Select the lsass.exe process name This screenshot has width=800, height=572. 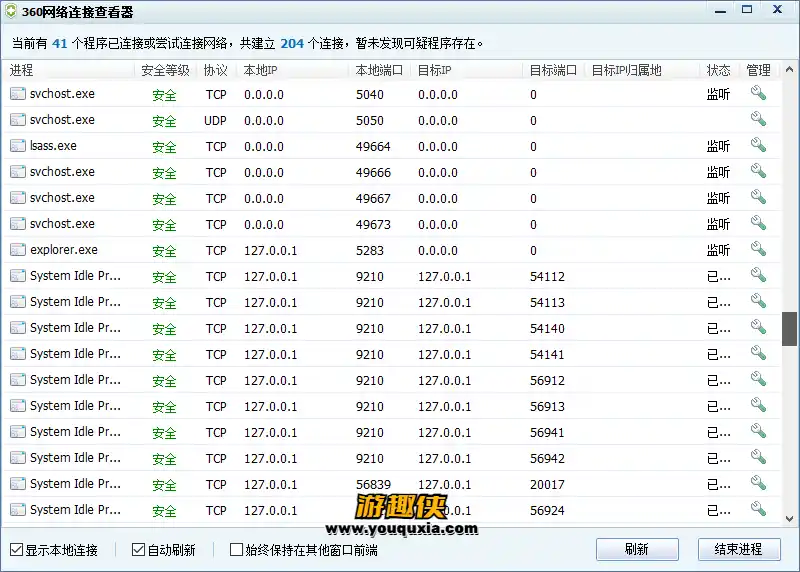click(x=53, y=146)
